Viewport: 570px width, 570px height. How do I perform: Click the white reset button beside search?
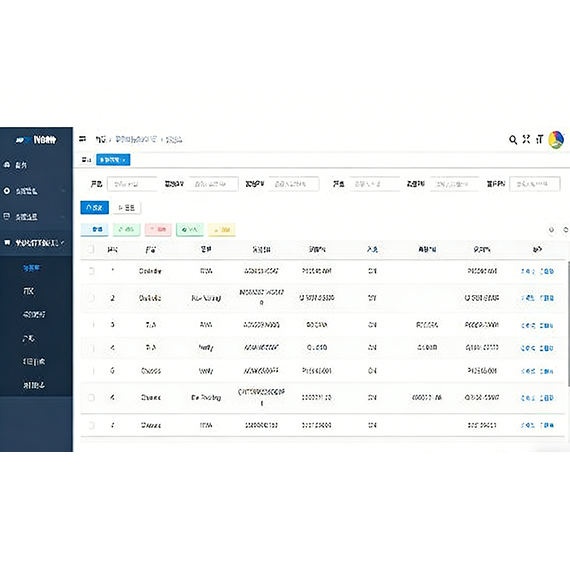[127, 208]
